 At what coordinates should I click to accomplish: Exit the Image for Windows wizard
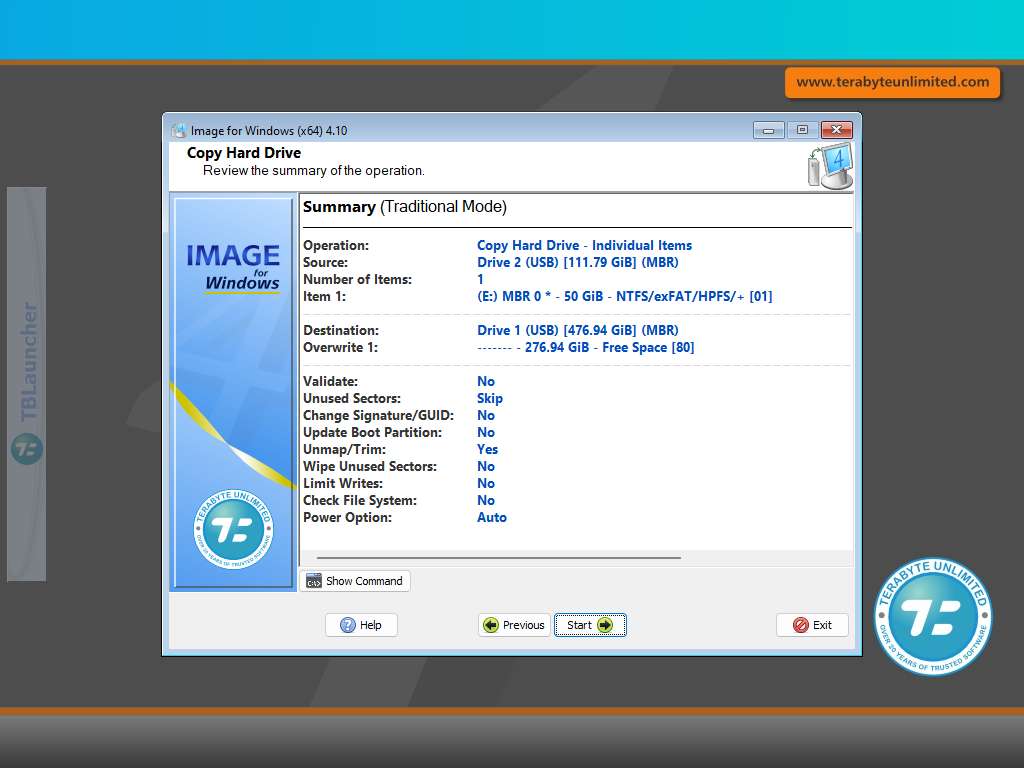(x=812, y=625)
